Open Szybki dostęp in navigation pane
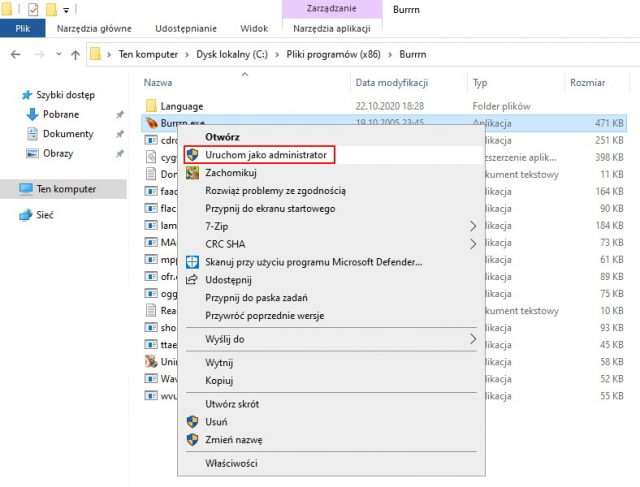The image size is (640, 487). point(65,95)
